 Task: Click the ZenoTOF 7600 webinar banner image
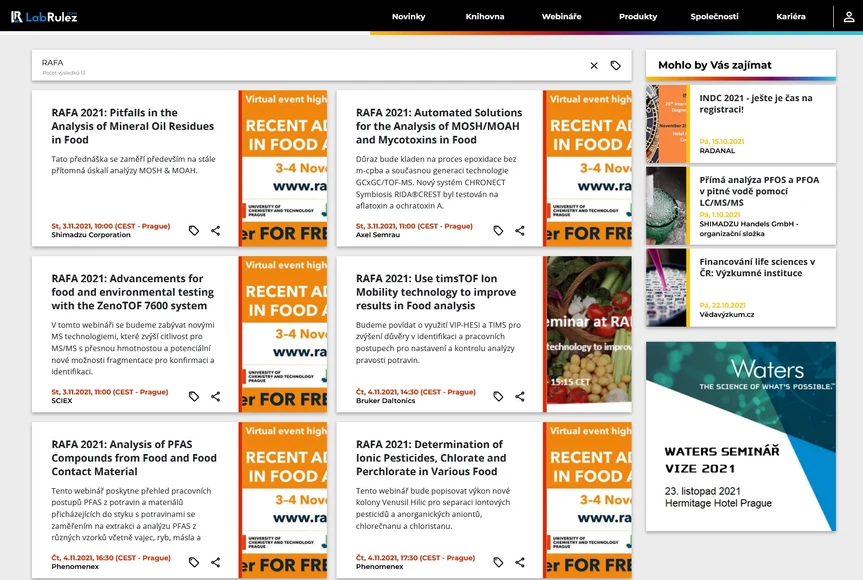pyautogui.click(x=283, y=334)
